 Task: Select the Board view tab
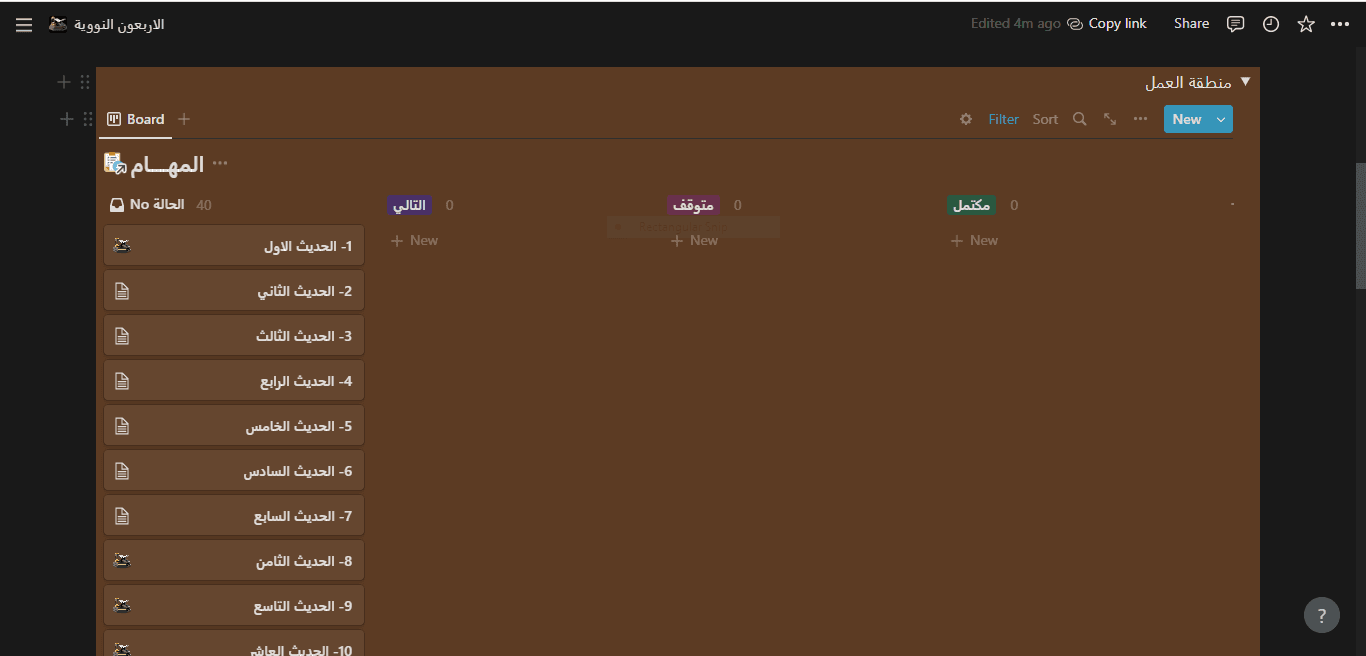click(x=136, y=119)
